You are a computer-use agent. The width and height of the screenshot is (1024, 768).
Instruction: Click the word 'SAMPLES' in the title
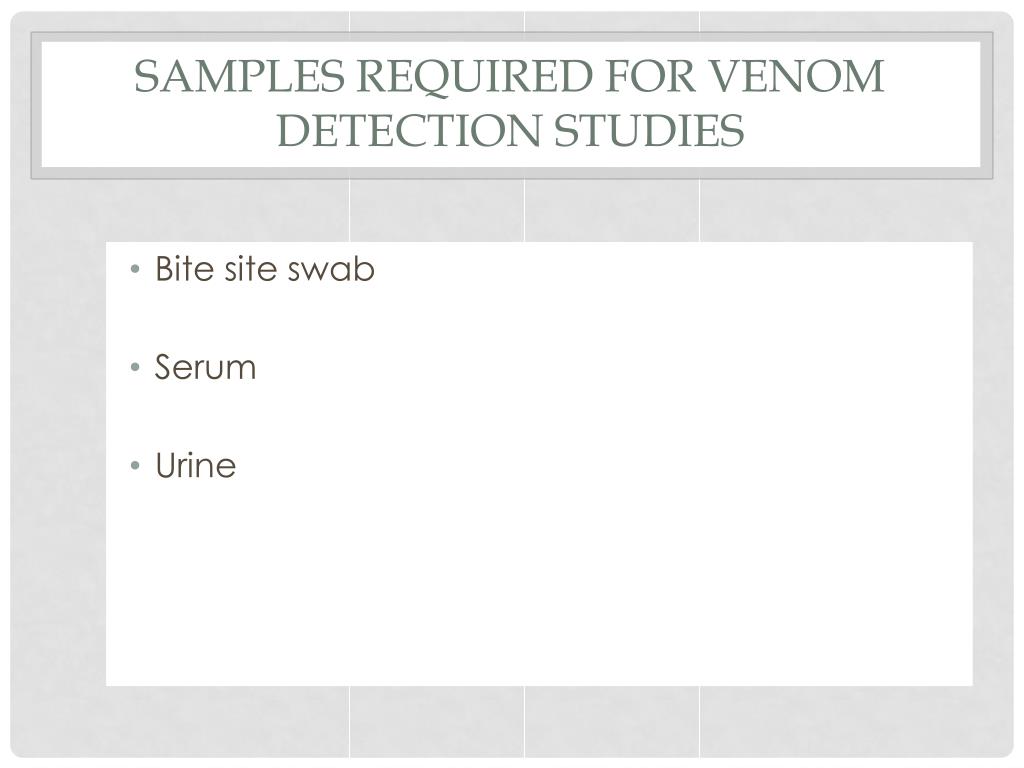(239, 76)
